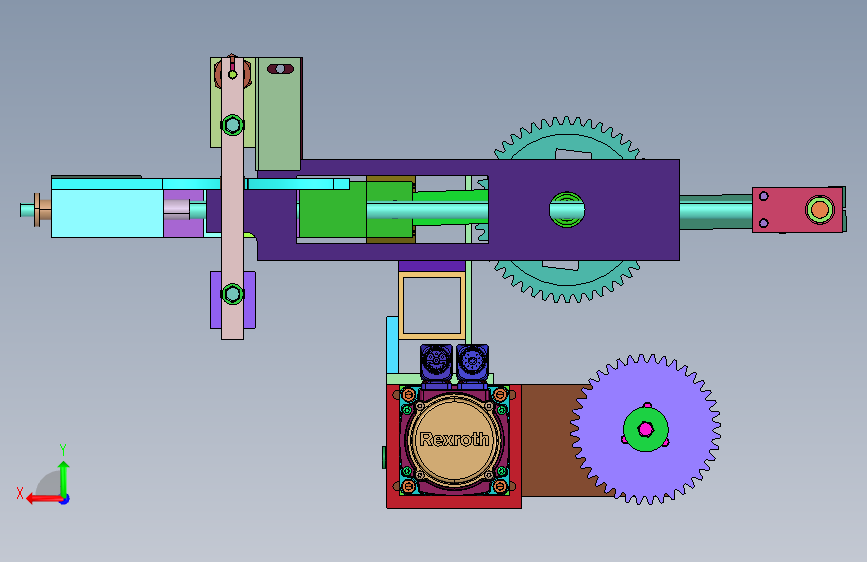Click the X axis arrow of the orientation triad
Image resolution: width=867 pixels, height=562 pixels.
point(44,499)
